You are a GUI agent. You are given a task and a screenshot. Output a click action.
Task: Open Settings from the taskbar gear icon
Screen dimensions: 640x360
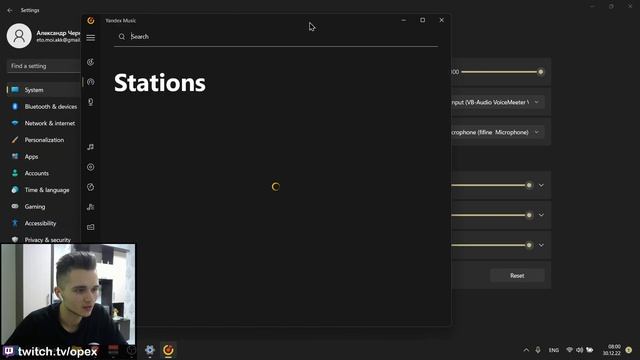click(x=150, y=350)
